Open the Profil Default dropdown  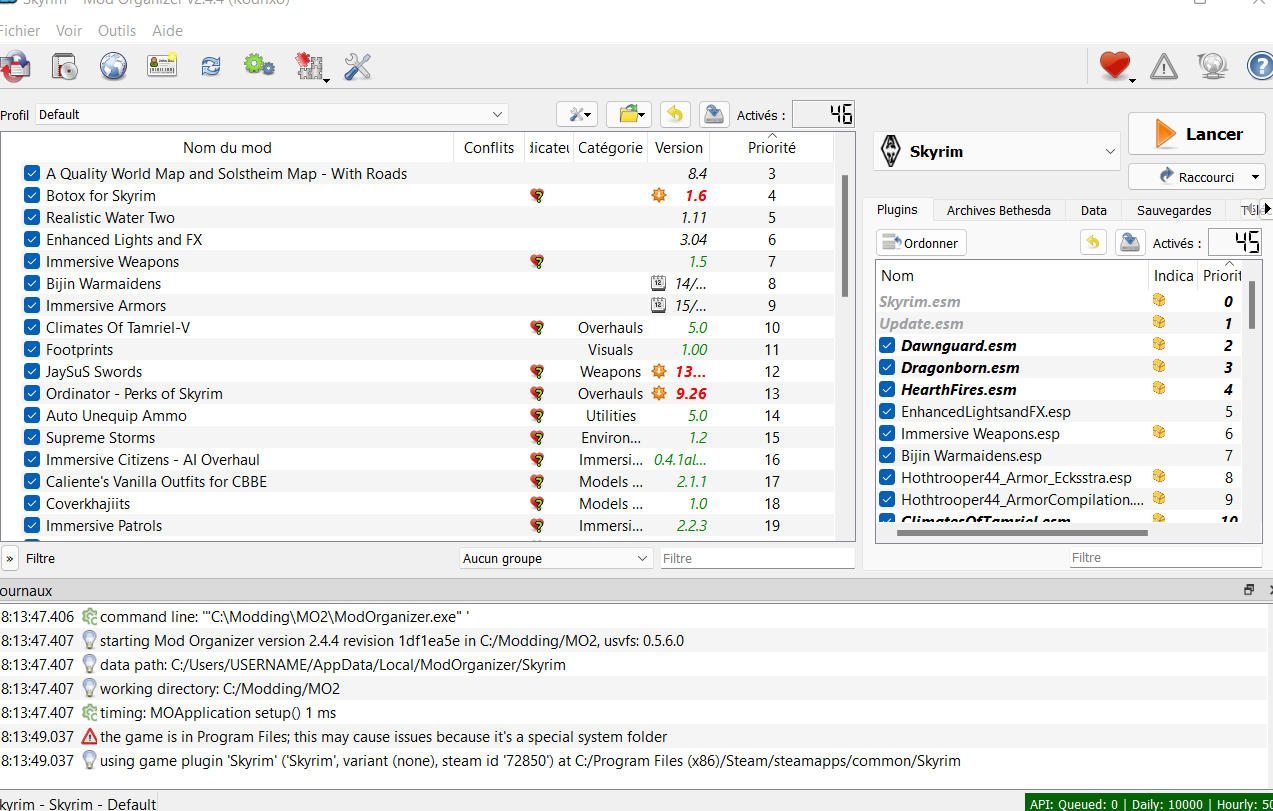(x=272, y=114)
